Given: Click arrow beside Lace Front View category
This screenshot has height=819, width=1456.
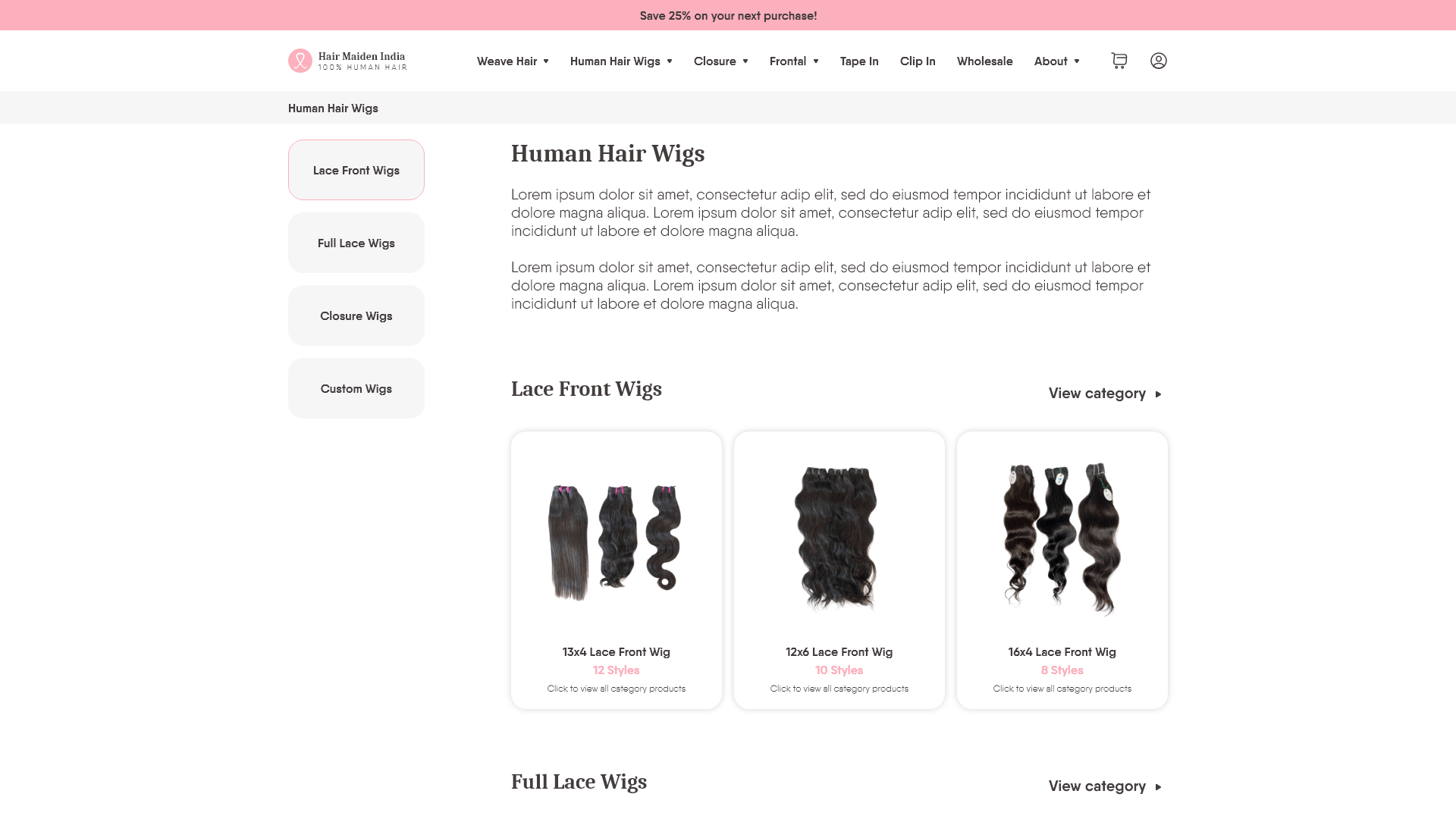Looking at the screenshot, I should pyautogui.click(x=1158, y=394).
